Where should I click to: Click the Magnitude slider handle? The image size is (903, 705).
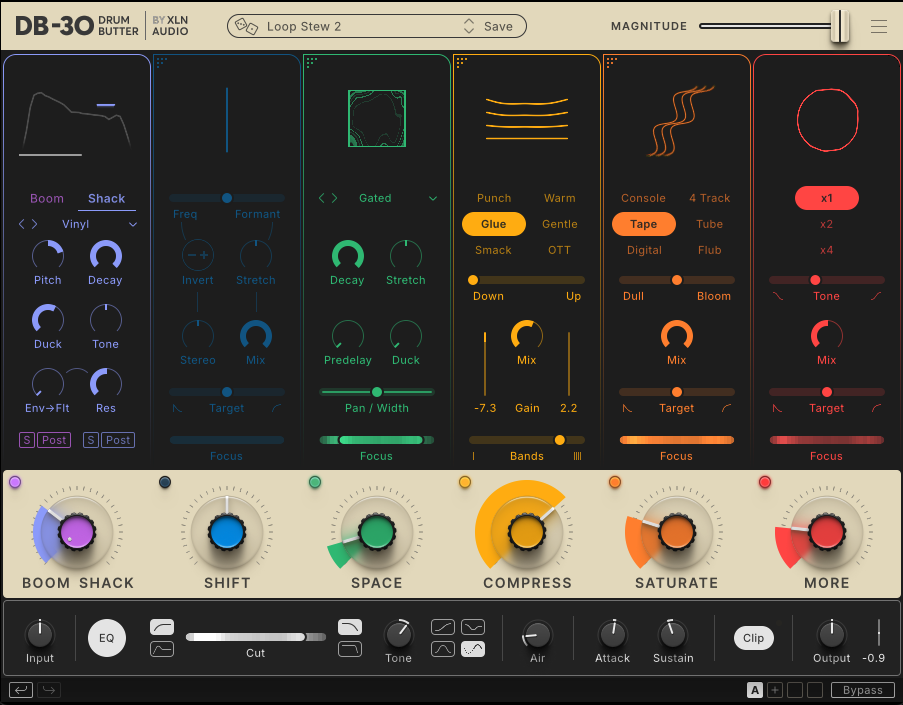[x=840, y=27]
